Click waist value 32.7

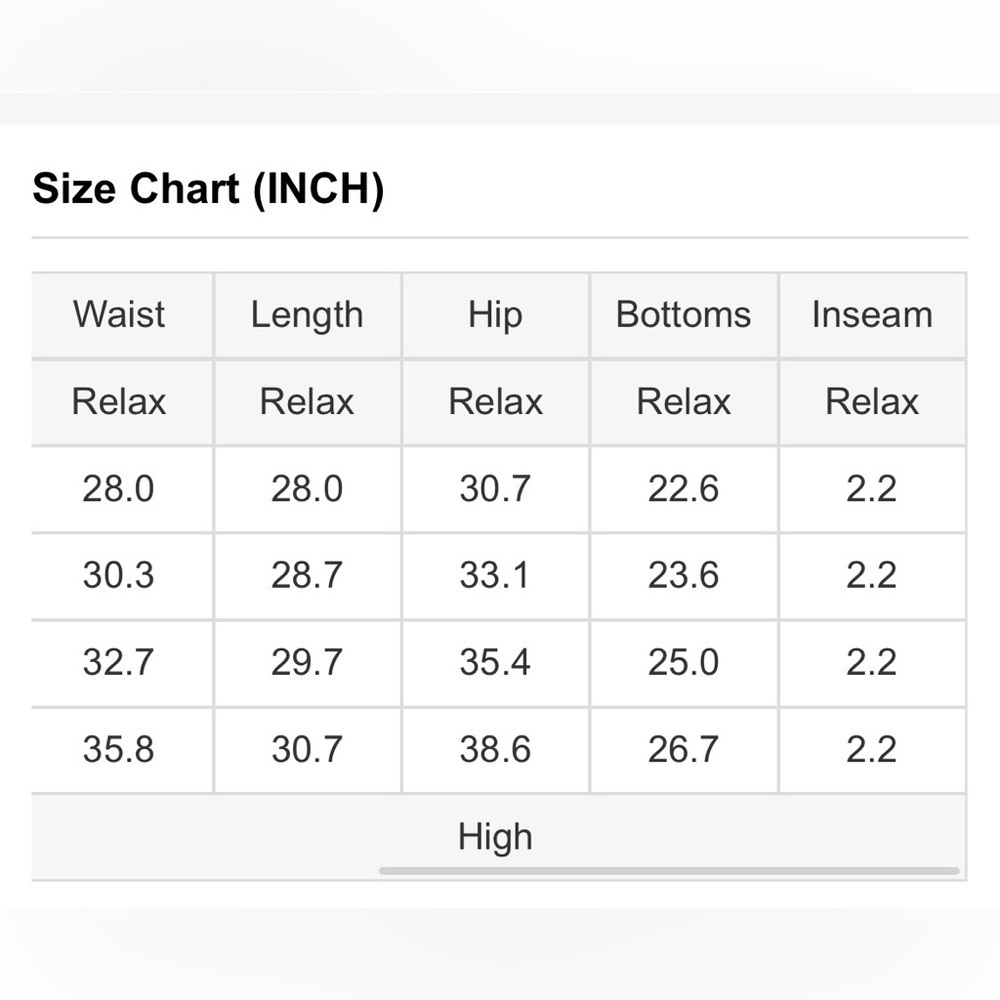[119, 662]
